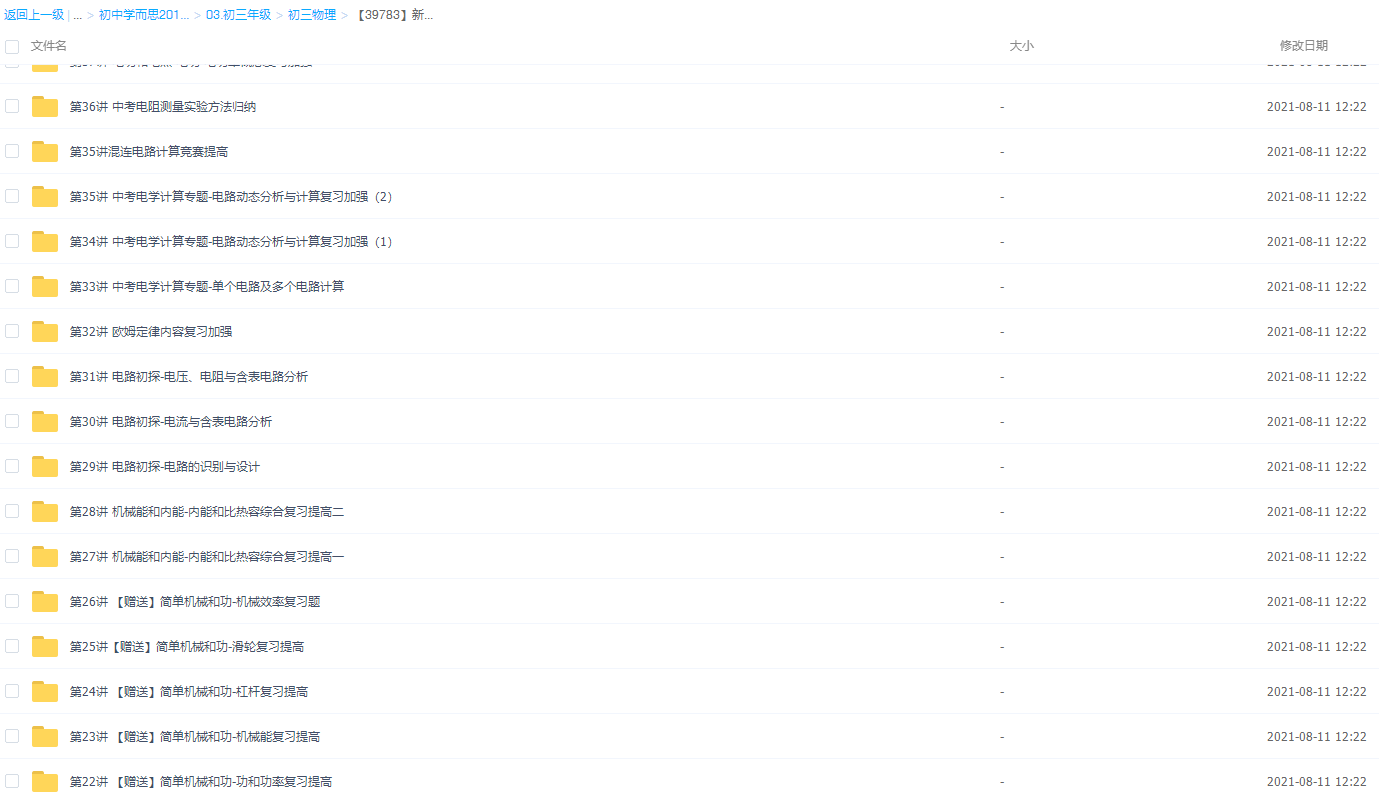Check the checkbox for 第31讲 电压、电阻与含表电路分析
The image size is (1379, 798).
11,375
